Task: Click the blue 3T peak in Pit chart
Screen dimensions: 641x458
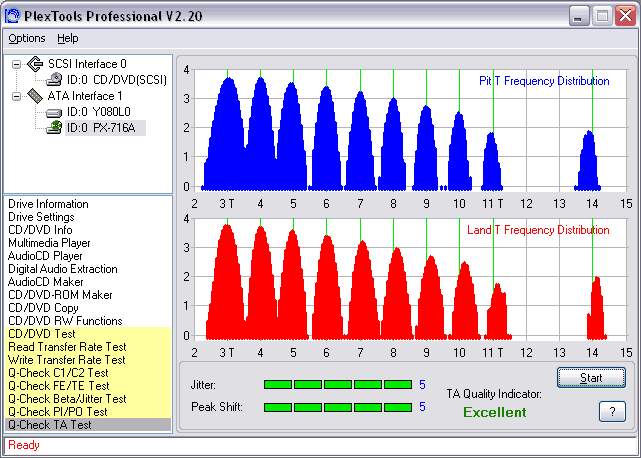Action: [227, 135]
